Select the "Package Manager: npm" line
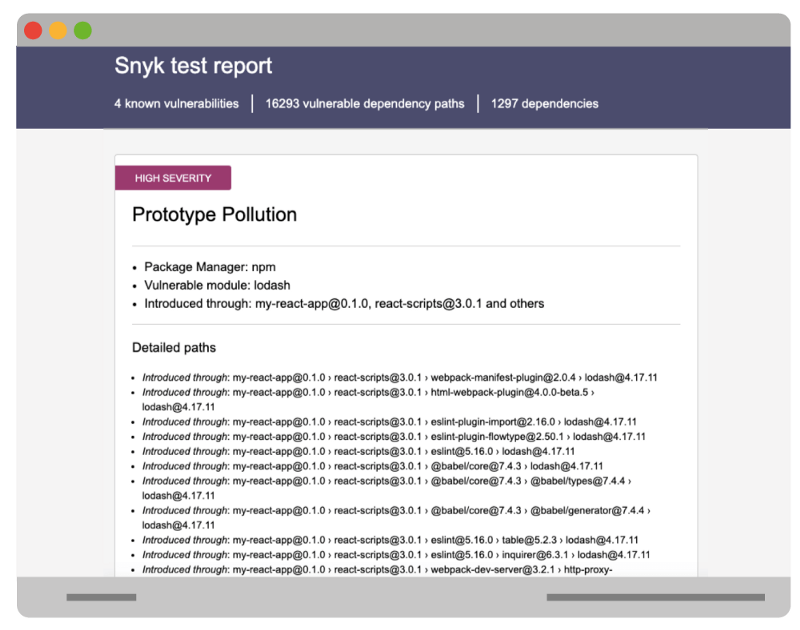 (210, 267)
